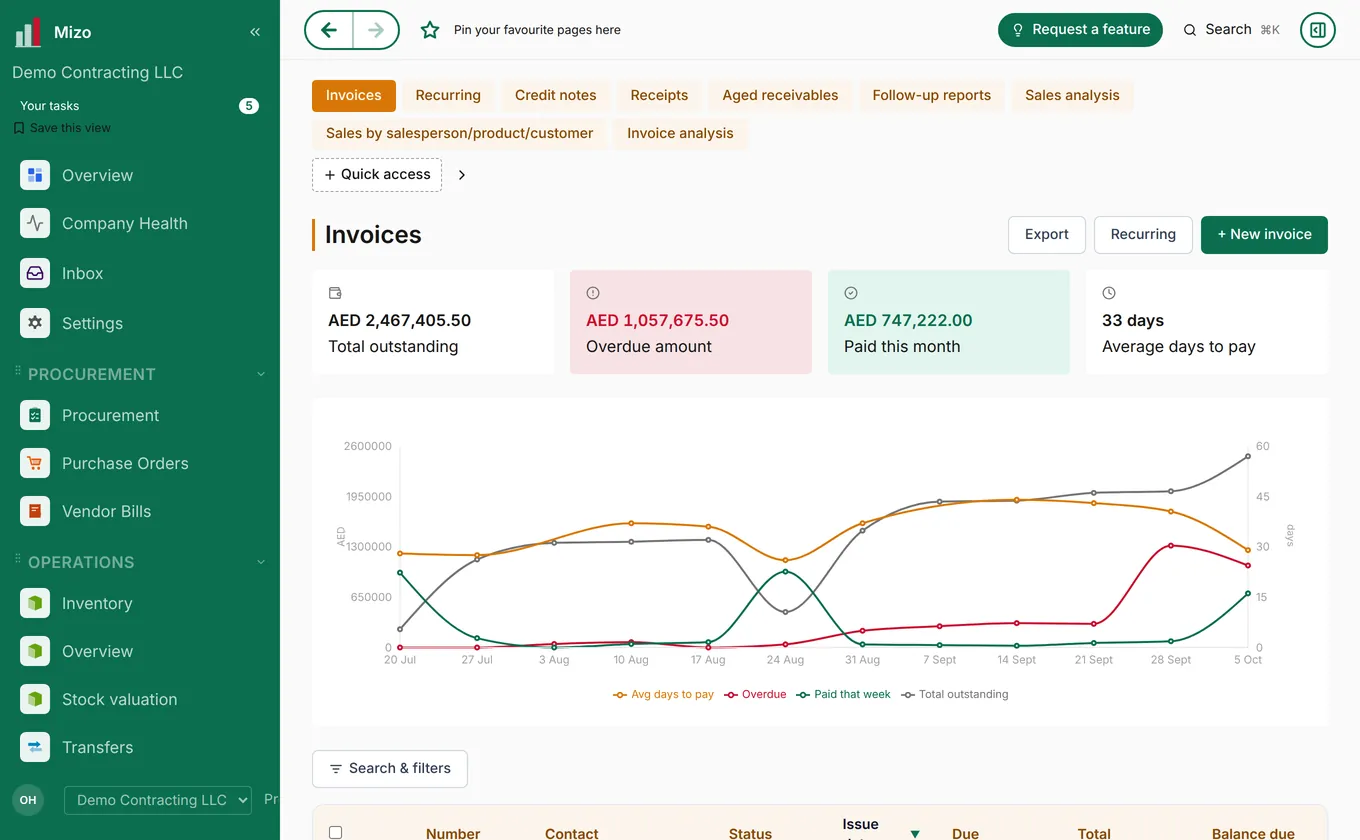
Task: Click the Procurement checklist icon
Action: point(35,415)
